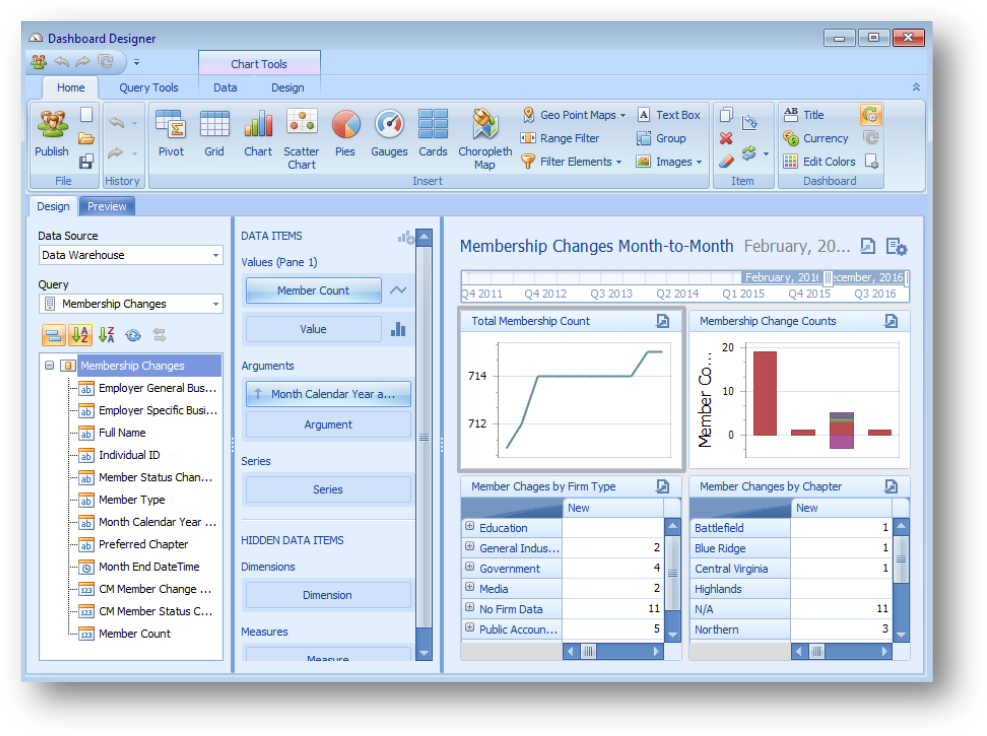Insert a Scatter Chart item
The image size is (987, 736).
(x=302, y=139)
